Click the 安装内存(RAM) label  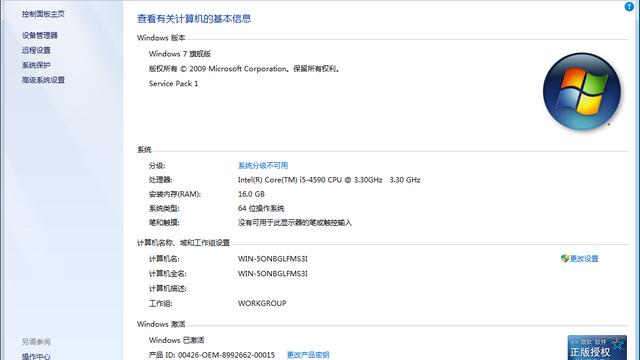(175, 194)
